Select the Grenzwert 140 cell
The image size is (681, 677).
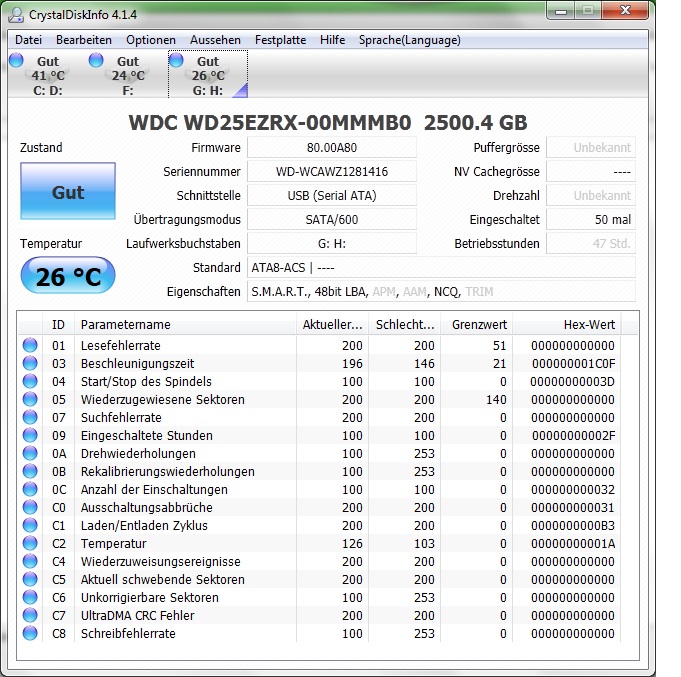[496, 400]
